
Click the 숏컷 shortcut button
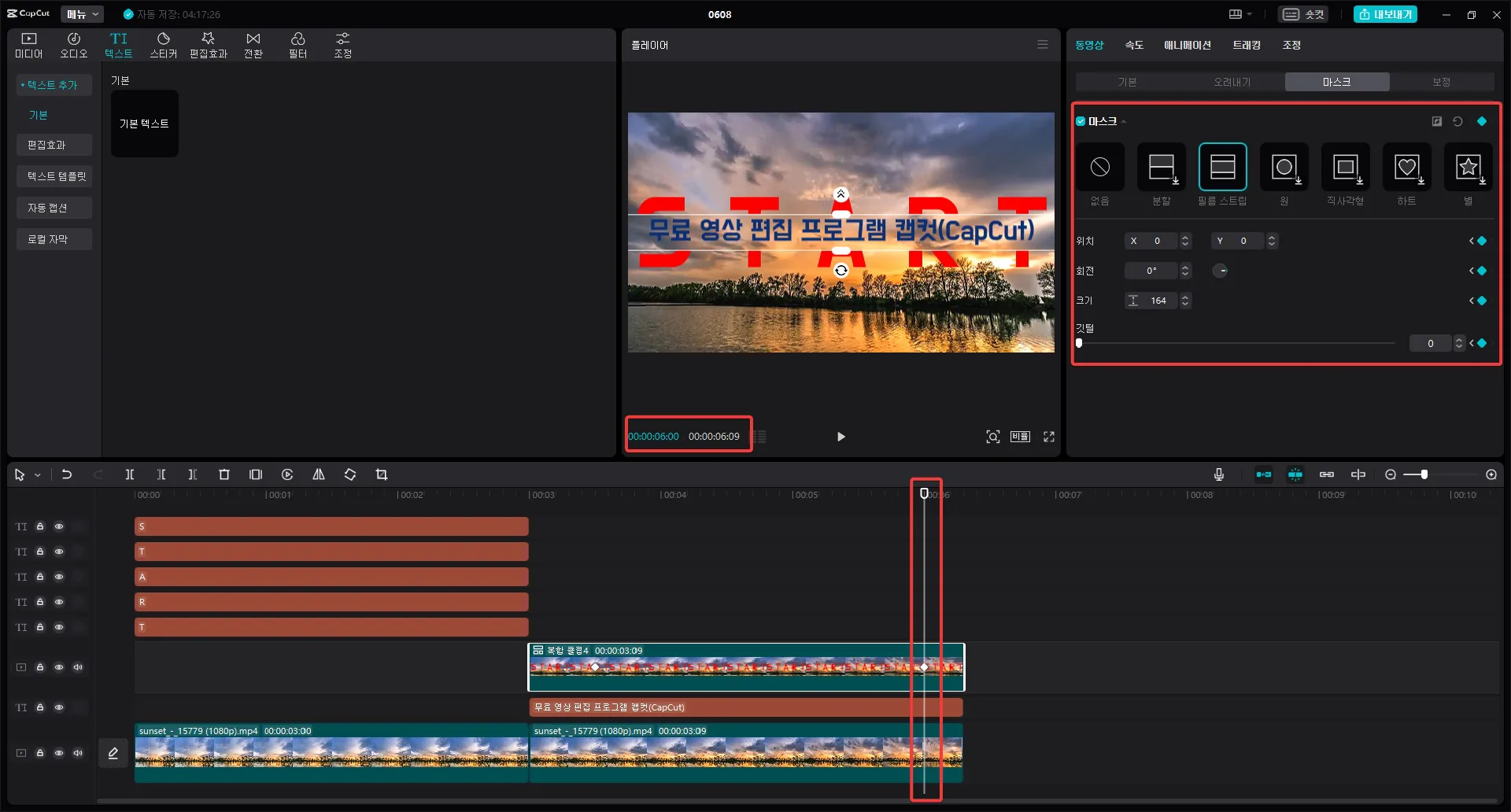[x=1304, y=14]
